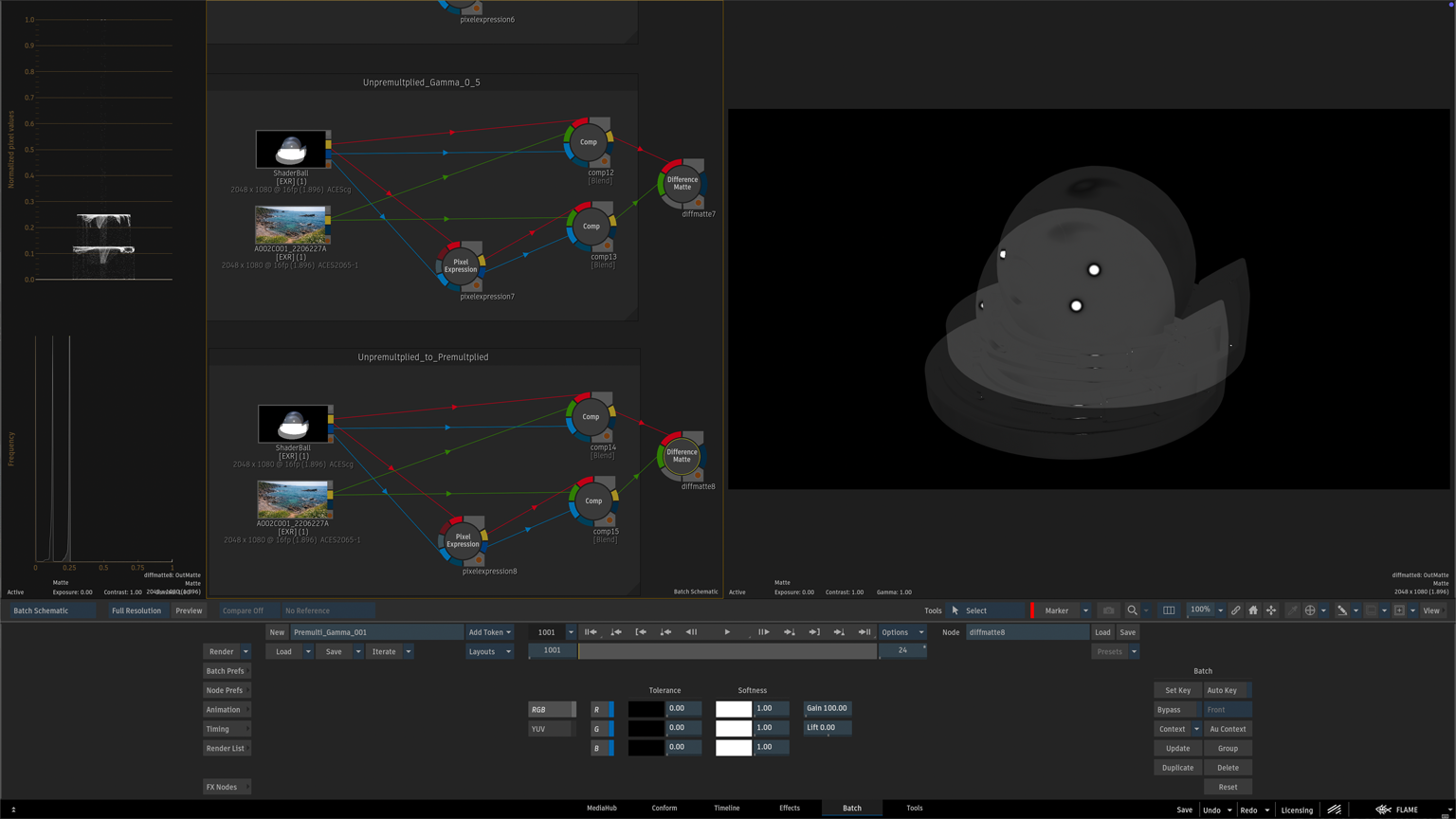Toggle the G channel button
Viewport: 1456px width, 819px height.
(x=602, y=729)
